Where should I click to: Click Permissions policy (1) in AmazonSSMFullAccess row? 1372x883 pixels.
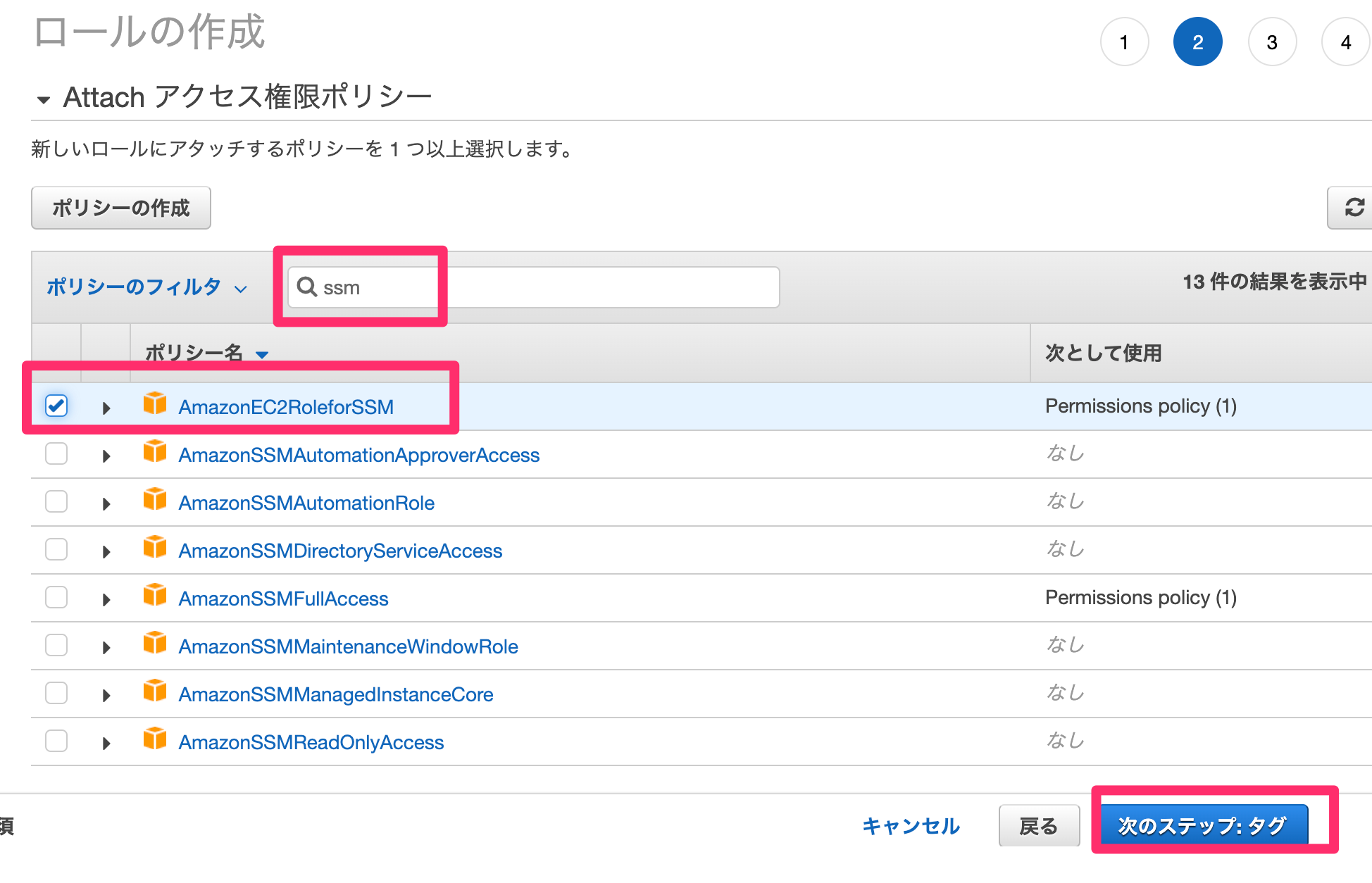point(1141,597)
